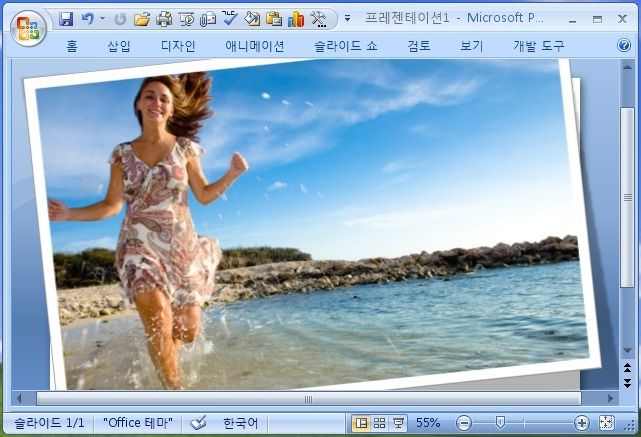This screenshot has height=437, width=641.
Task: Fit slide to current window
Action: pos(606,423)
